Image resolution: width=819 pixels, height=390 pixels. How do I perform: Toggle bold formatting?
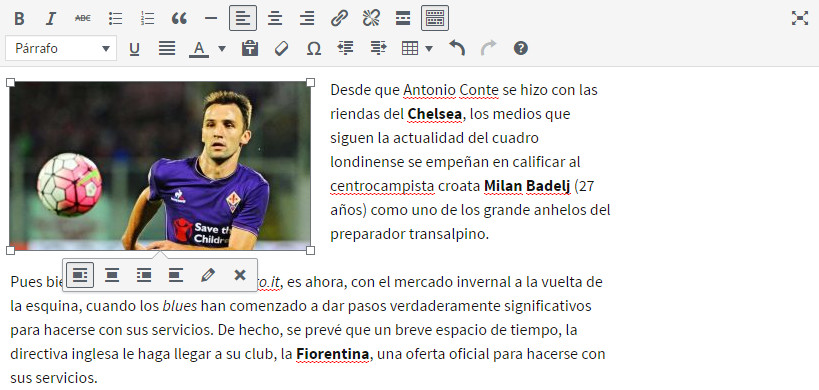point(19,19)
